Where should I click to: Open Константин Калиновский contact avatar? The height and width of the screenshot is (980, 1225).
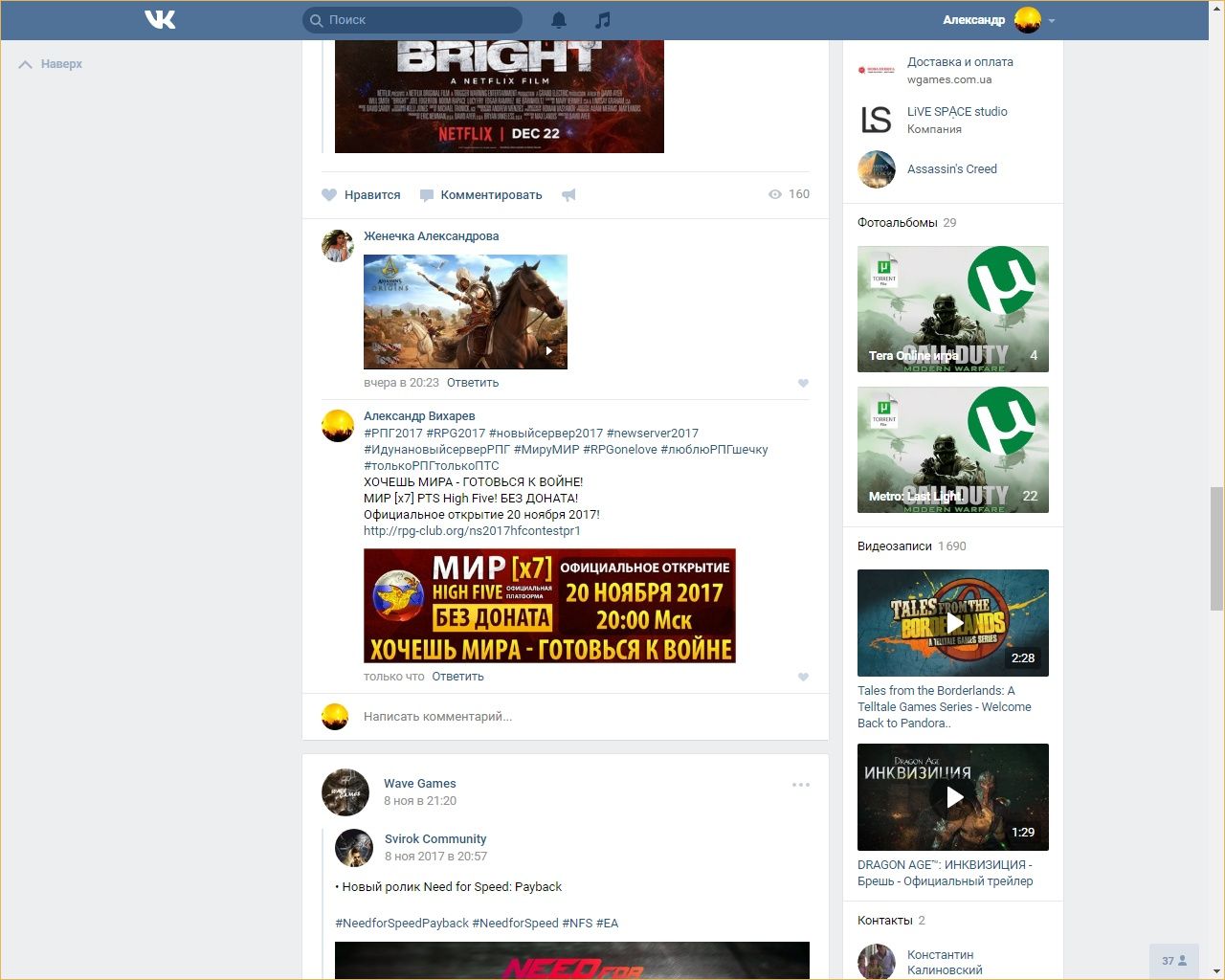[877, 962]
